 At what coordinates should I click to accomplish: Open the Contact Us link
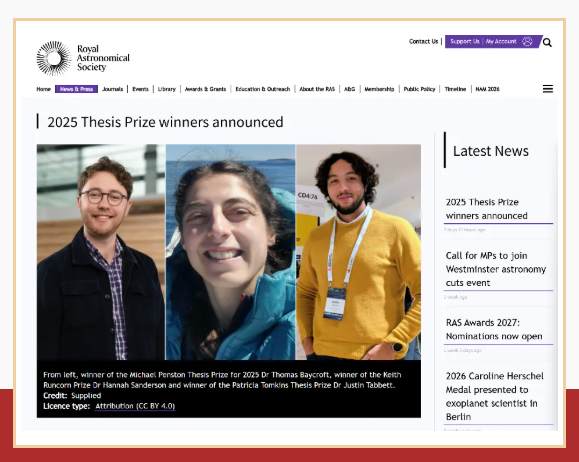423,41
